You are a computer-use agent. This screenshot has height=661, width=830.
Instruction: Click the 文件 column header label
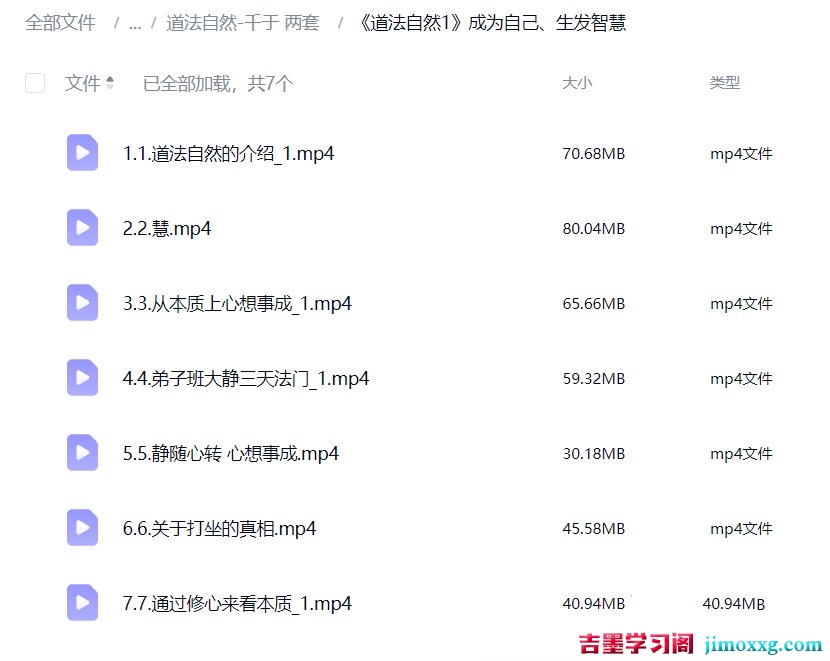pos(82,83)
